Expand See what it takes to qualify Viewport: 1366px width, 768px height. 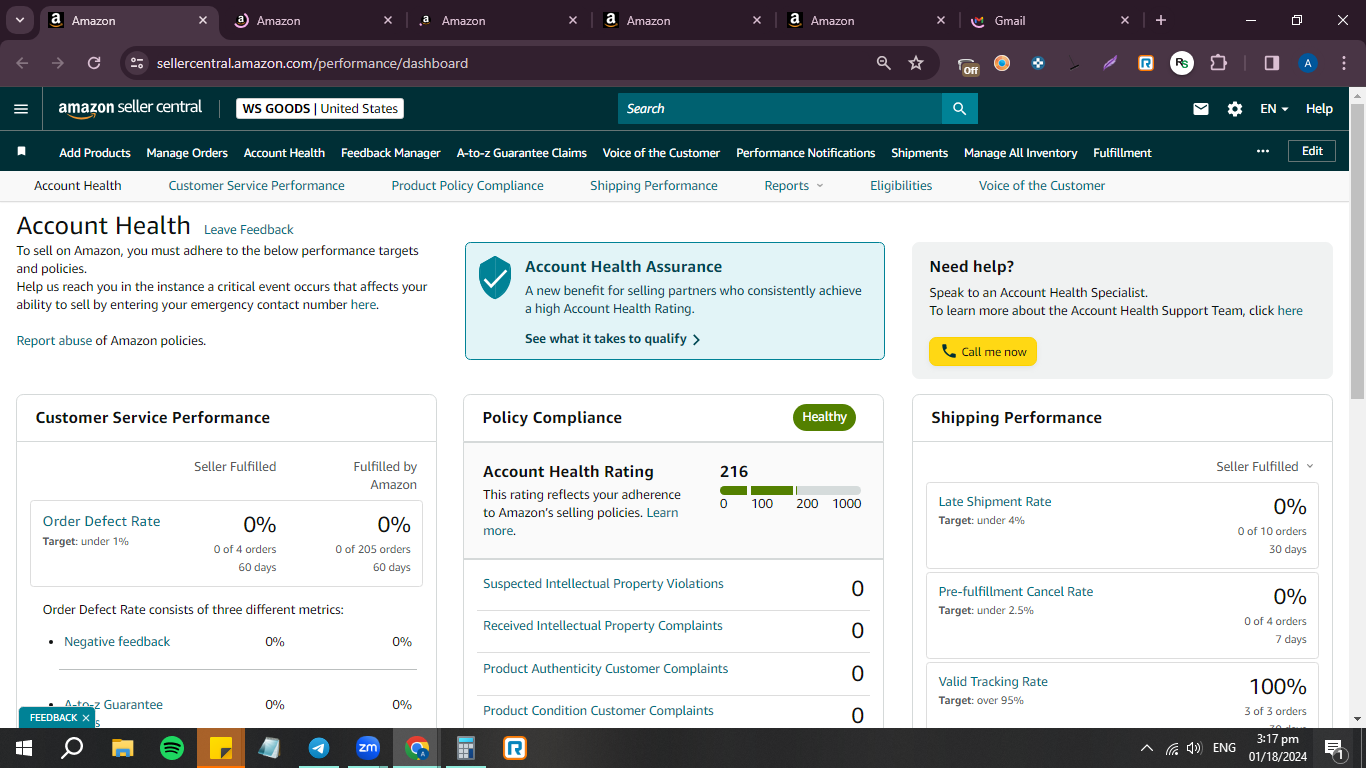point(612,339)
